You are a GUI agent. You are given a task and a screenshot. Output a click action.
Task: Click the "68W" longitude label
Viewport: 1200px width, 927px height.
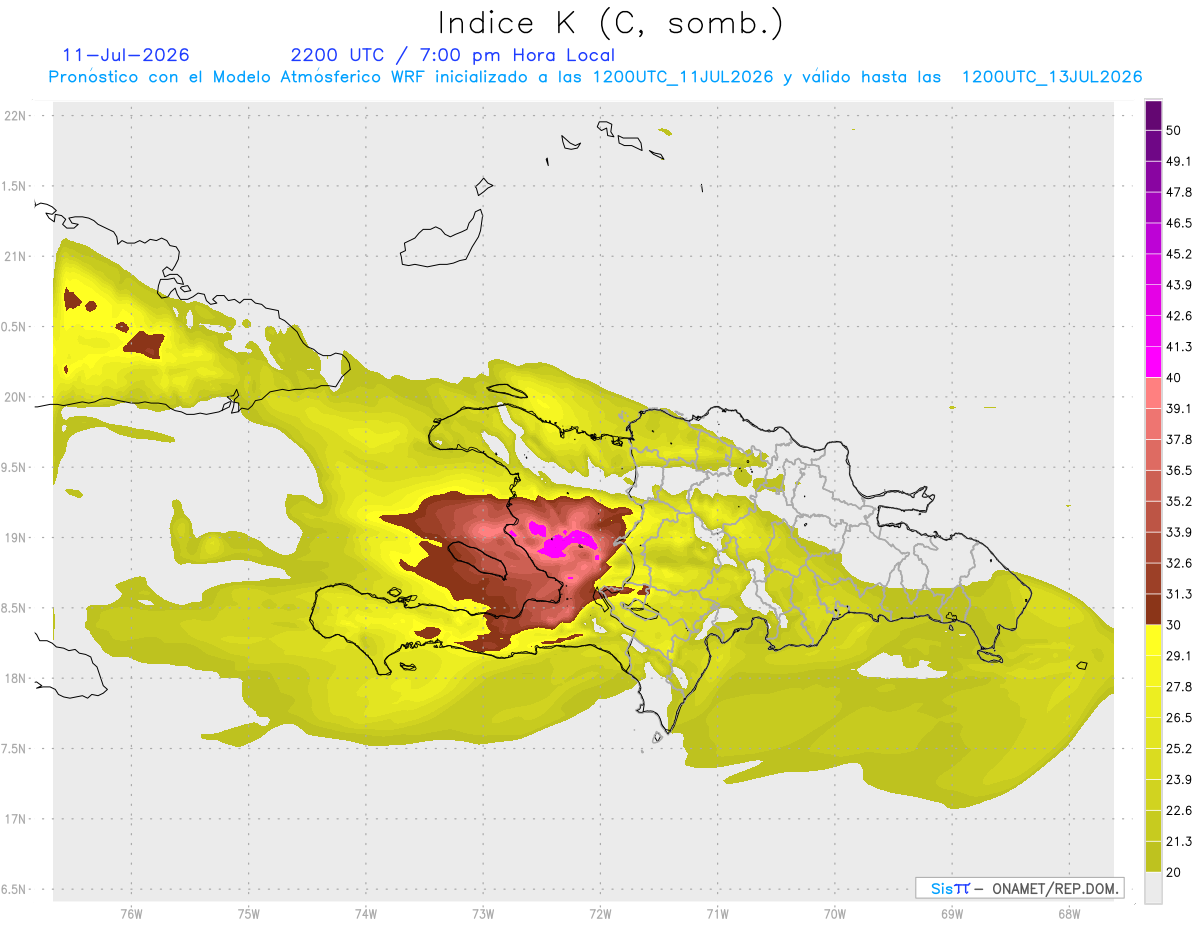[1068, 913]
